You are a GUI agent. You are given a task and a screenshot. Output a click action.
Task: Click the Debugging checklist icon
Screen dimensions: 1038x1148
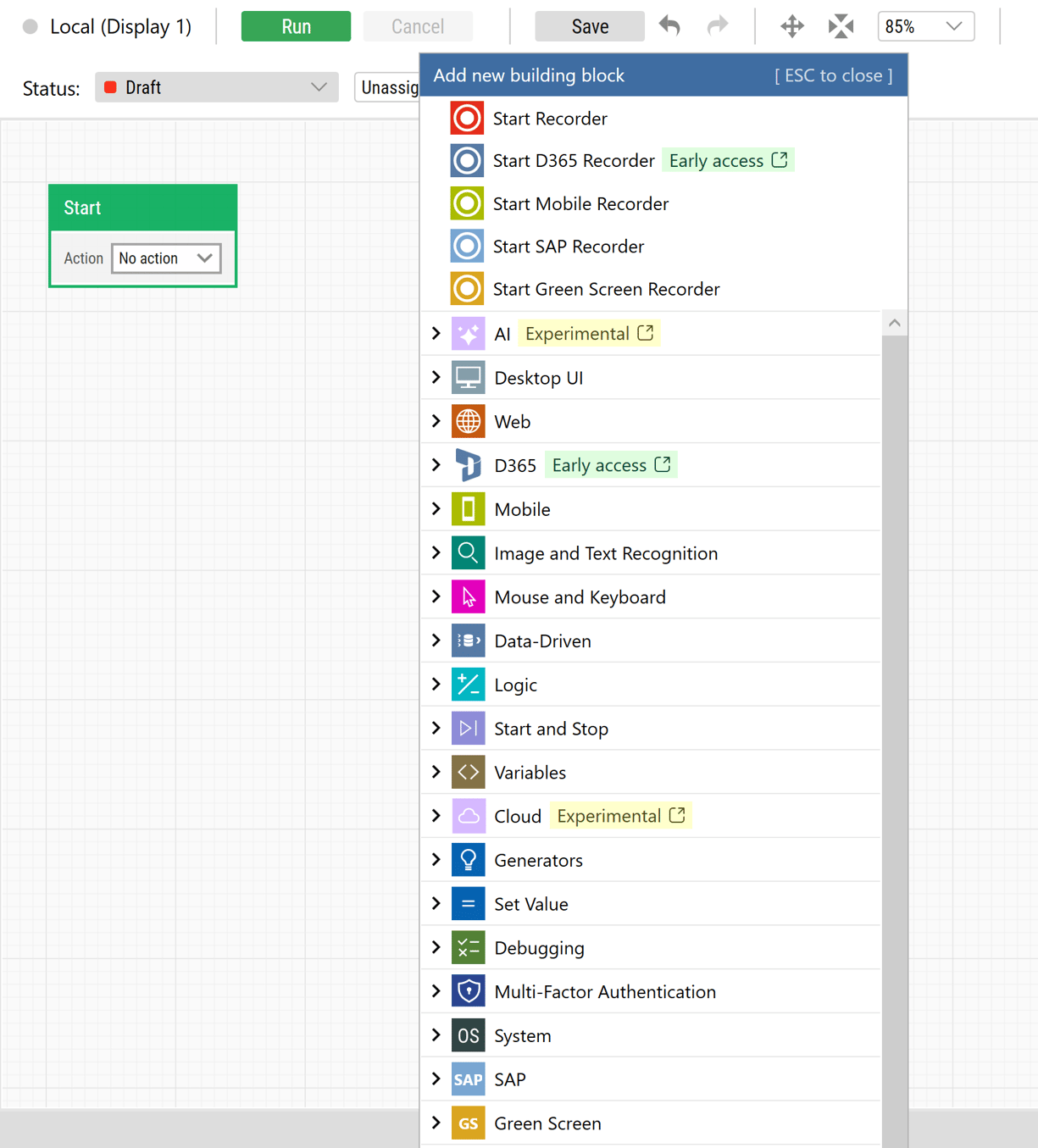pyautogui.click(x=469, y=947)
